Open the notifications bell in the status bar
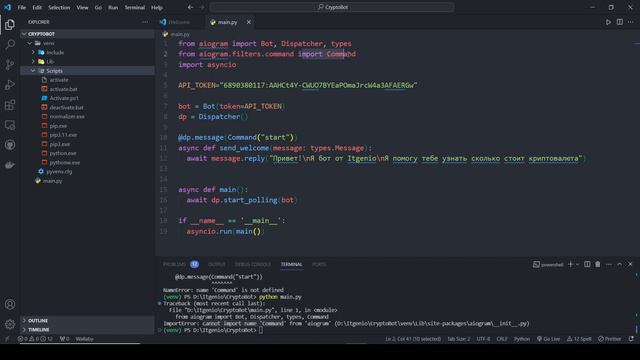This screenshot has height=360, width=640. click(x=631, y=339)
